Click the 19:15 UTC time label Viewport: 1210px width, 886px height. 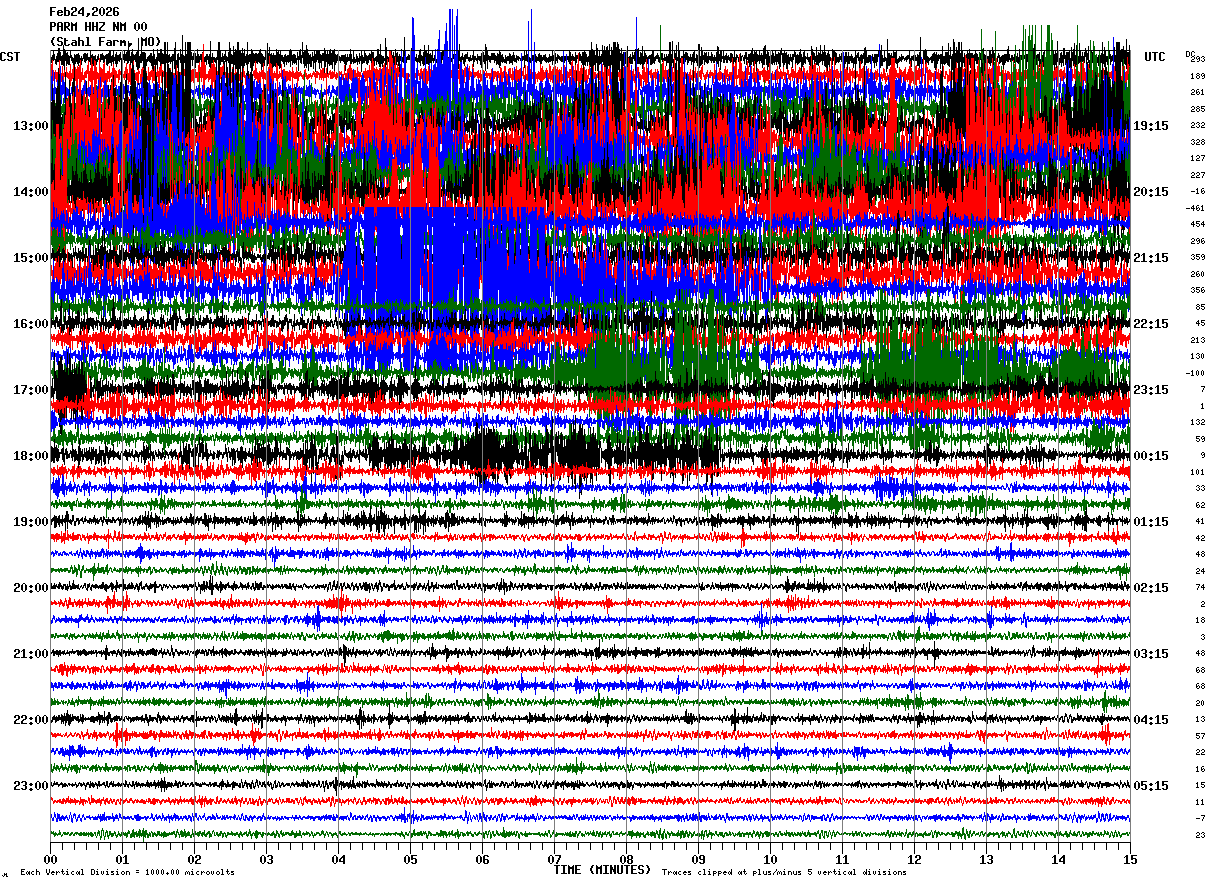[x=1151, y=126]
